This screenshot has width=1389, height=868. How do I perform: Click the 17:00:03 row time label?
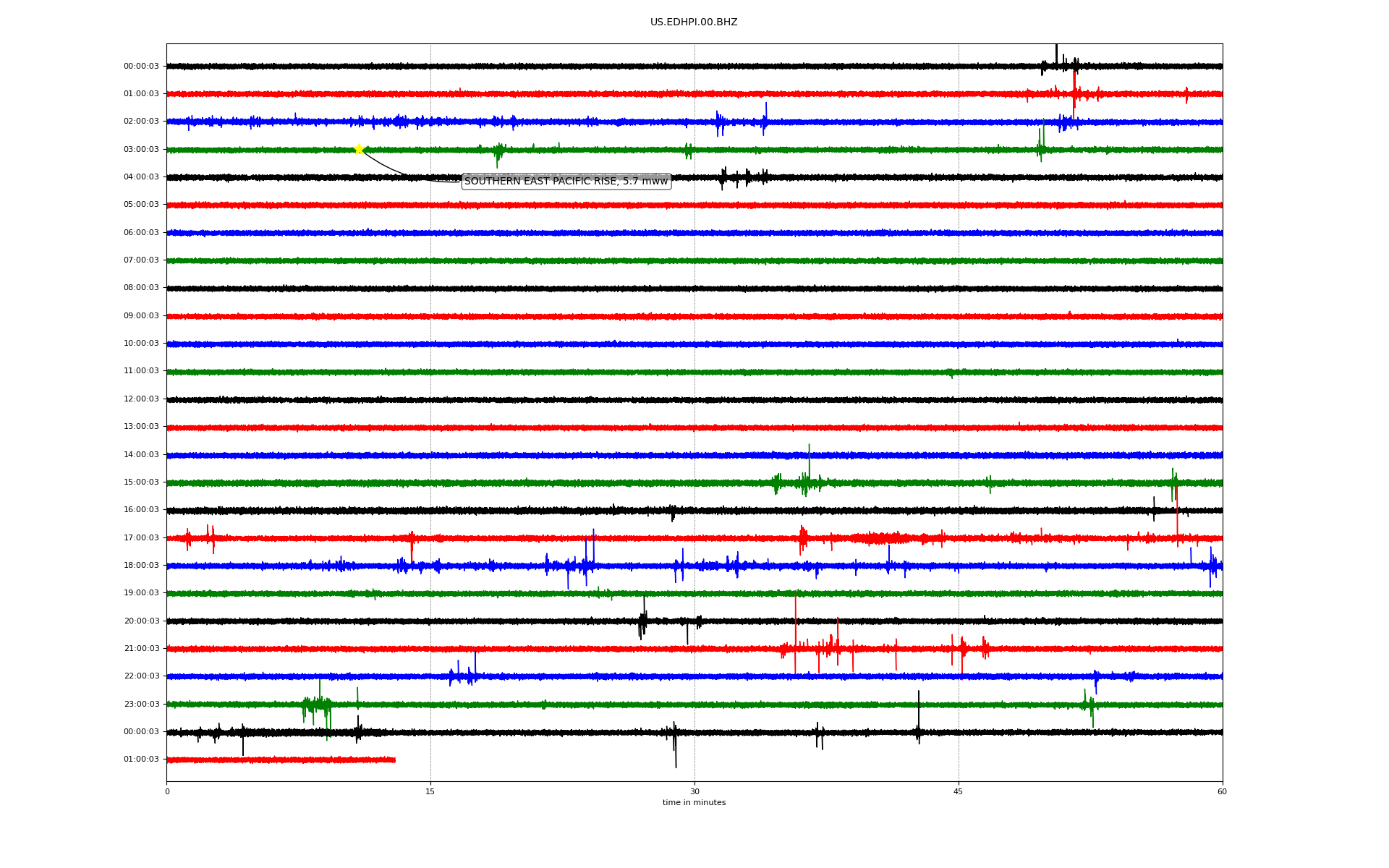point(141,537)
